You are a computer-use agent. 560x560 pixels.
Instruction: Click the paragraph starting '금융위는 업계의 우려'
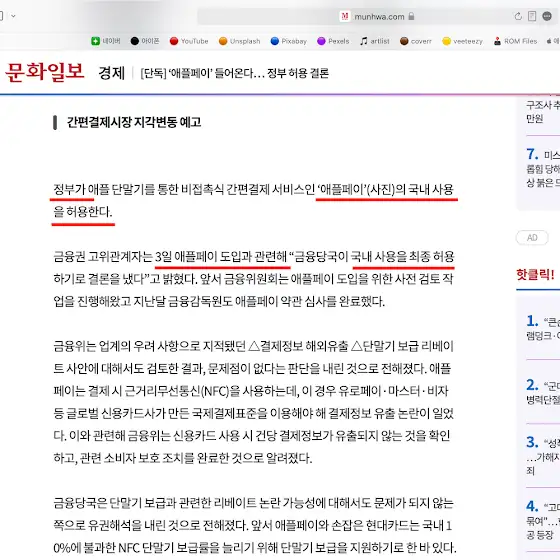254,402
